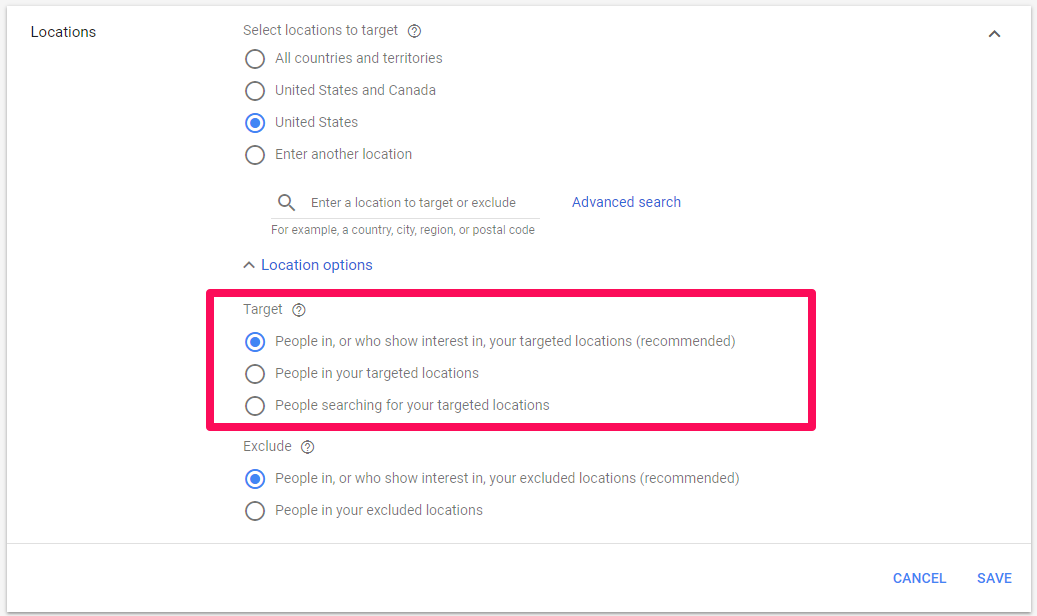Select People searching for your targeted locations
The width and height of the screenshot is (1037, 616).
[256, 406]
